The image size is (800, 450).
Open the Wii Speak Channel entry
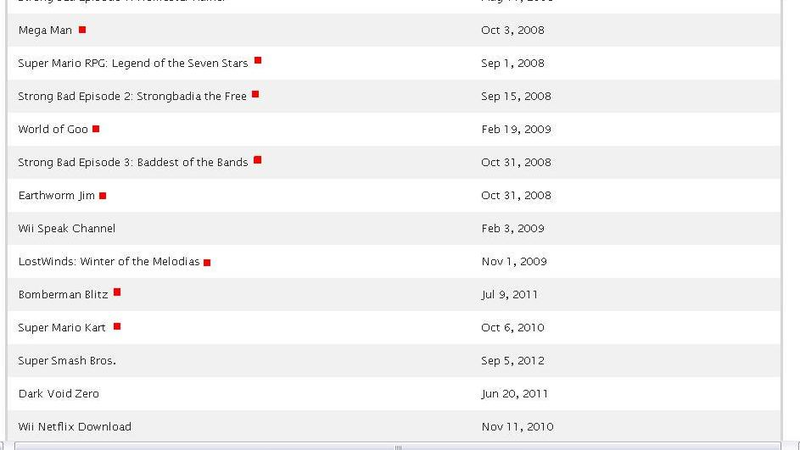(x=67, y=228)
